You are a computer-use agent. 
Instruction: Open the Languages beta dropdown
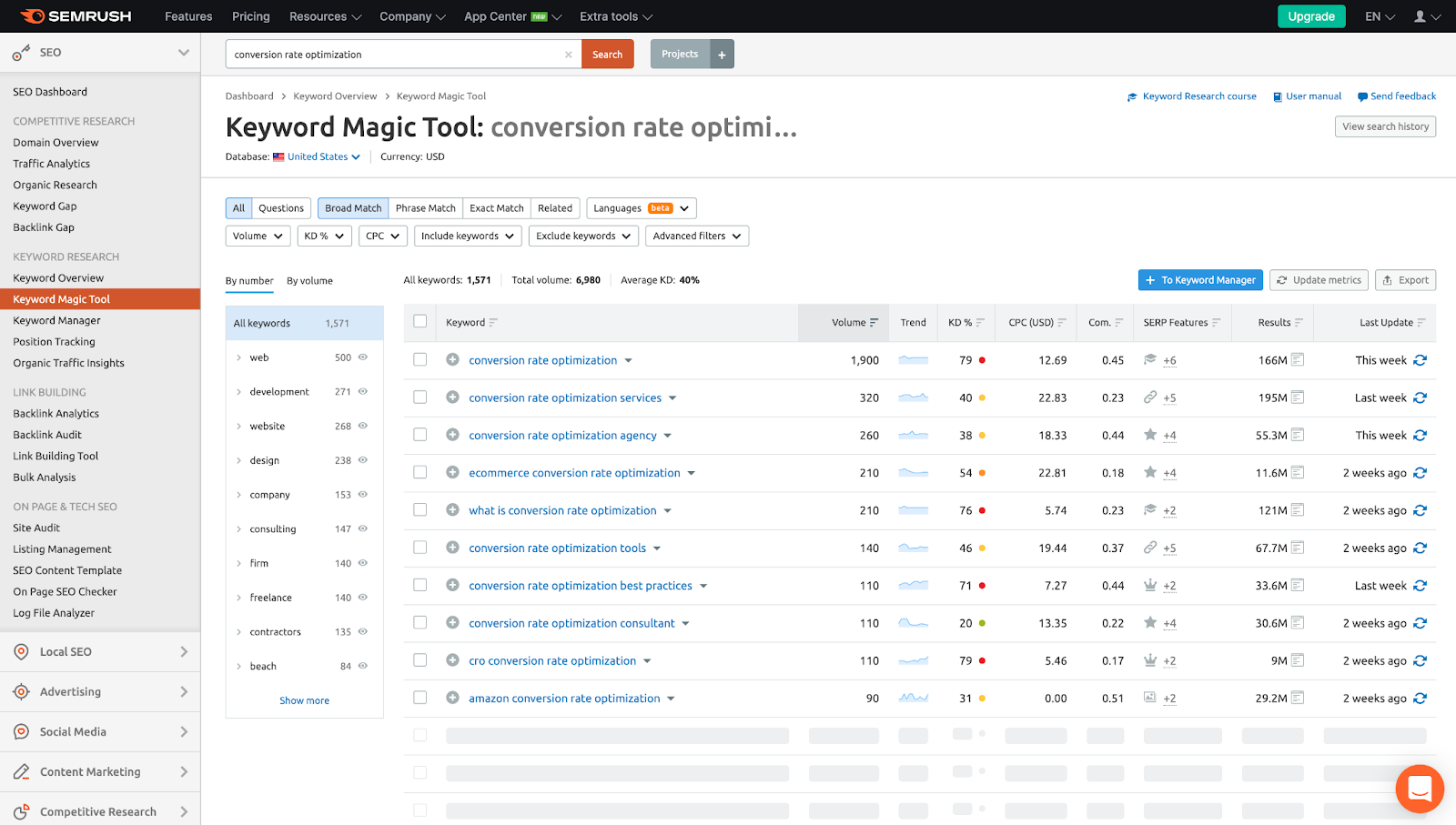coord(642,208)
